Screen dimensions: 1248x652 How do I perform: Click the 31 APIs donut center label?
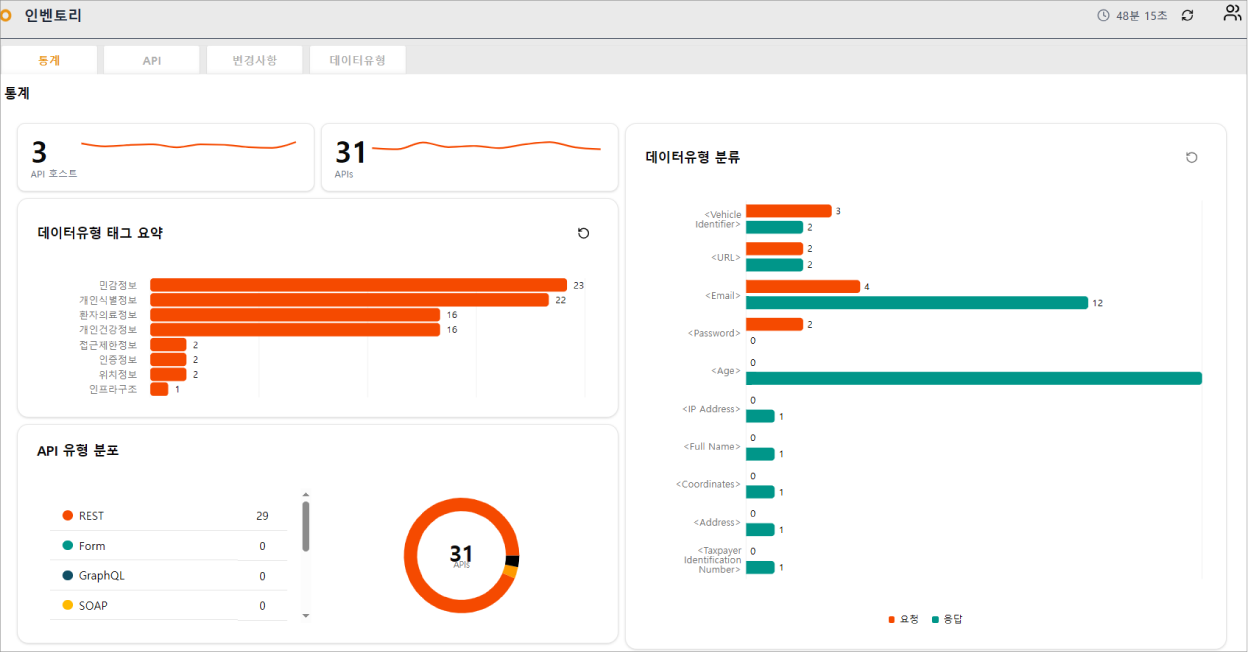[x=461, y=555]
